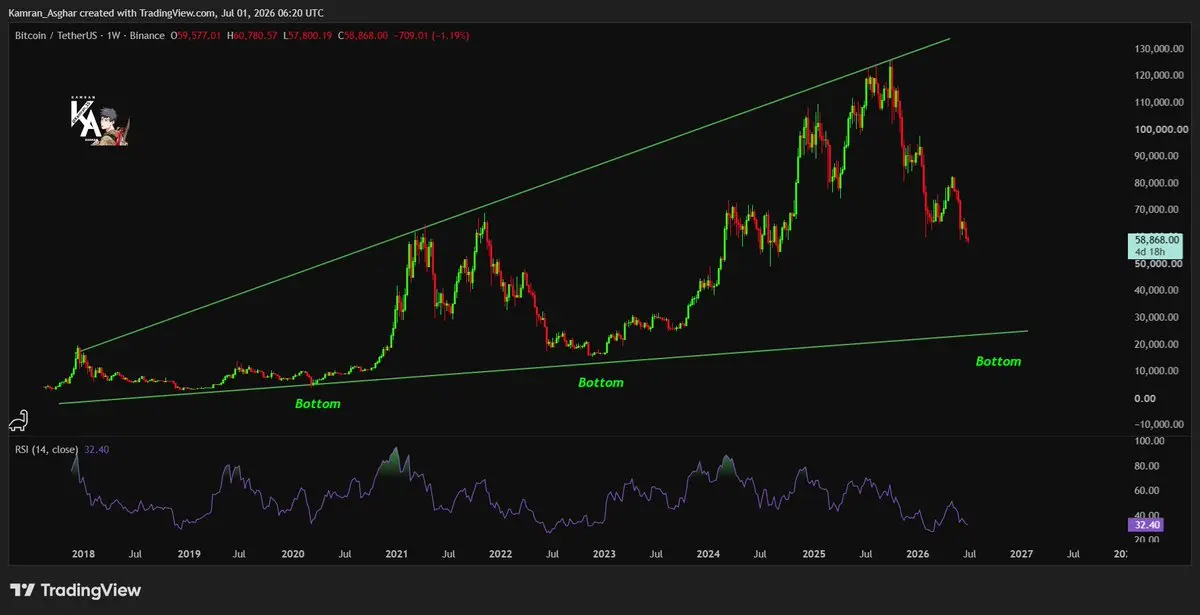Click the 10,000.00 price axis label
Image resolution: width=1200 pixels, height=615 pixels.
click(1154, 372)
